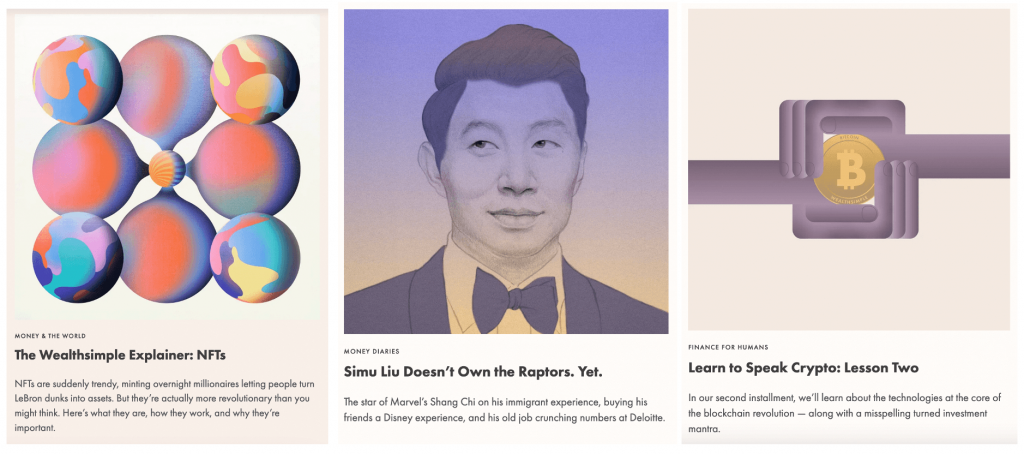Click the small striped center orb
The height and width of the screenshot is (454, 1024).
coord(167,169)
